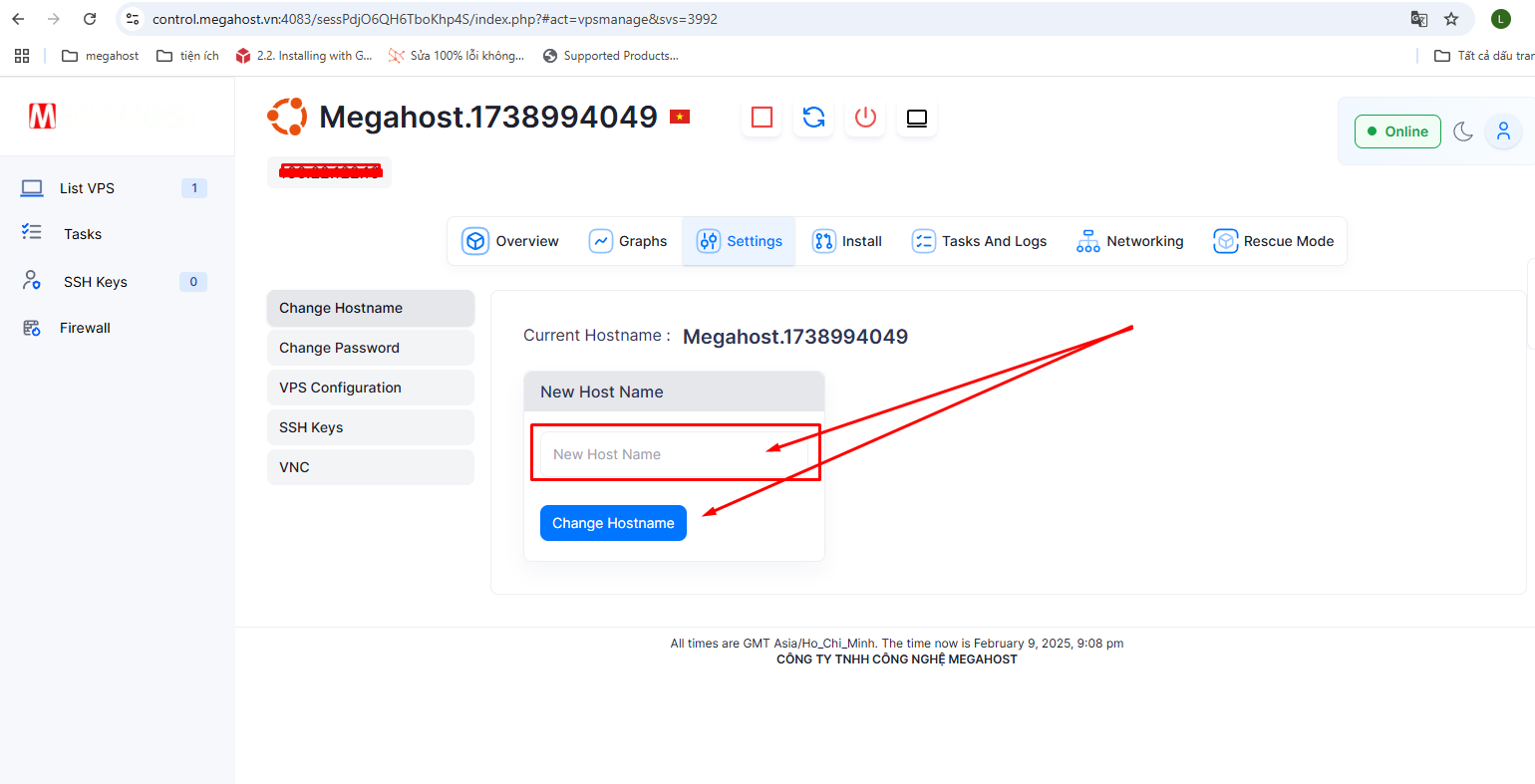
Task: Click the Google Translate icon in address bar
Action: [x=1418, y=19]
